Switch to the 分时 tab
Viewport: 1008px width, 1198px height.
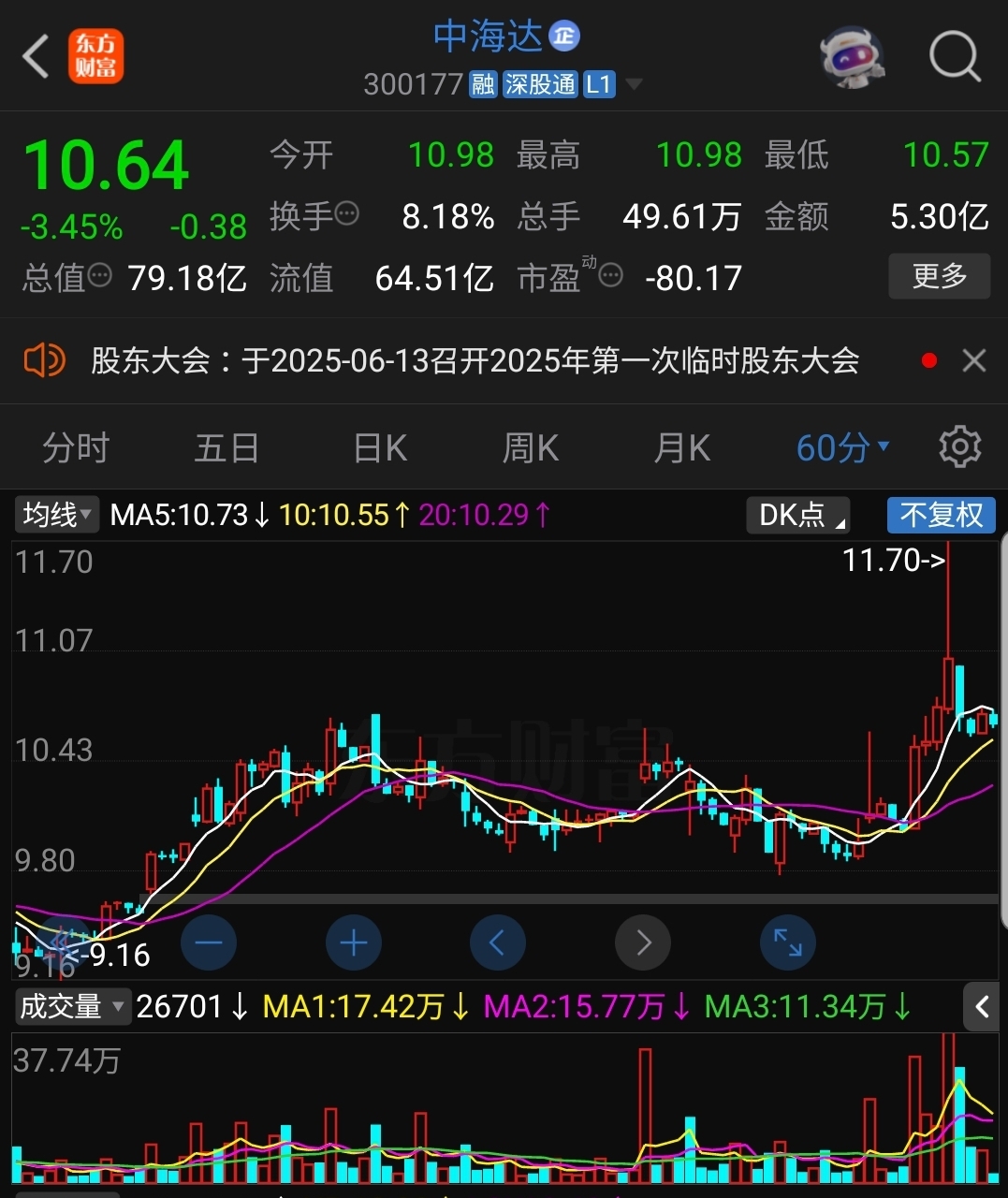[76, 448]
